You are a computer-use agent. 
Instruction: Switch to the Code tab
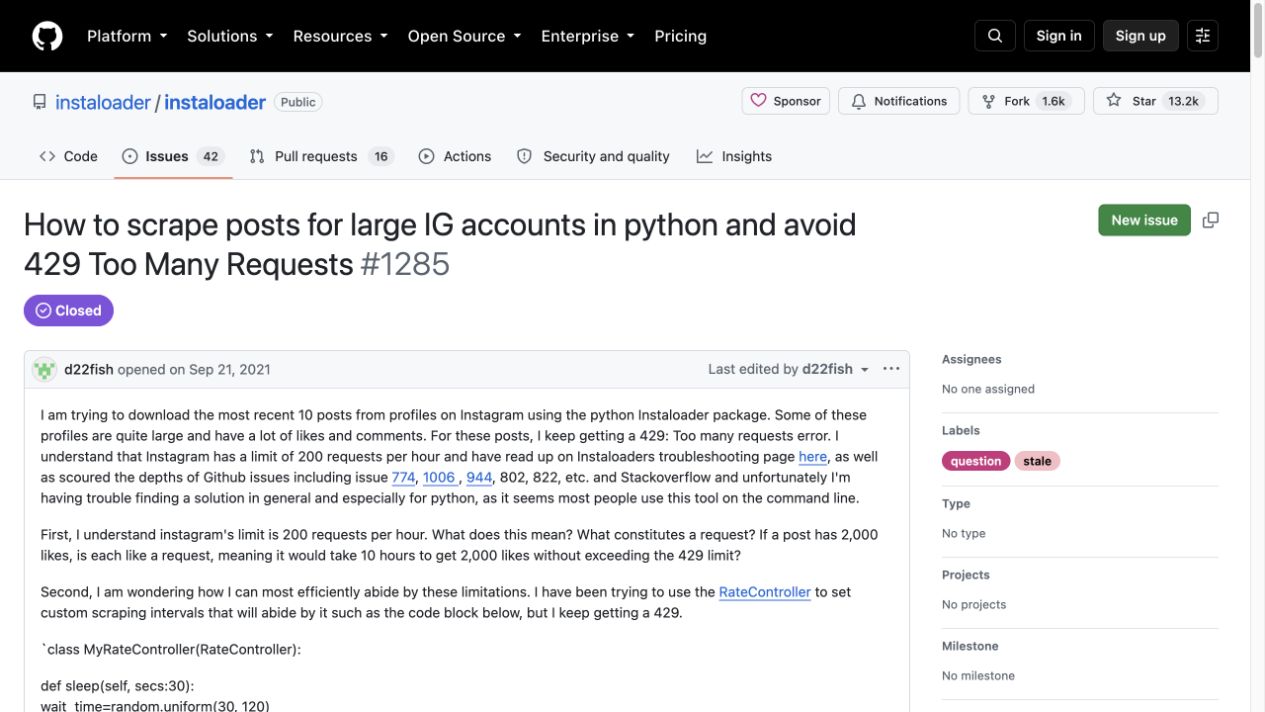click(x=68, y=156)
